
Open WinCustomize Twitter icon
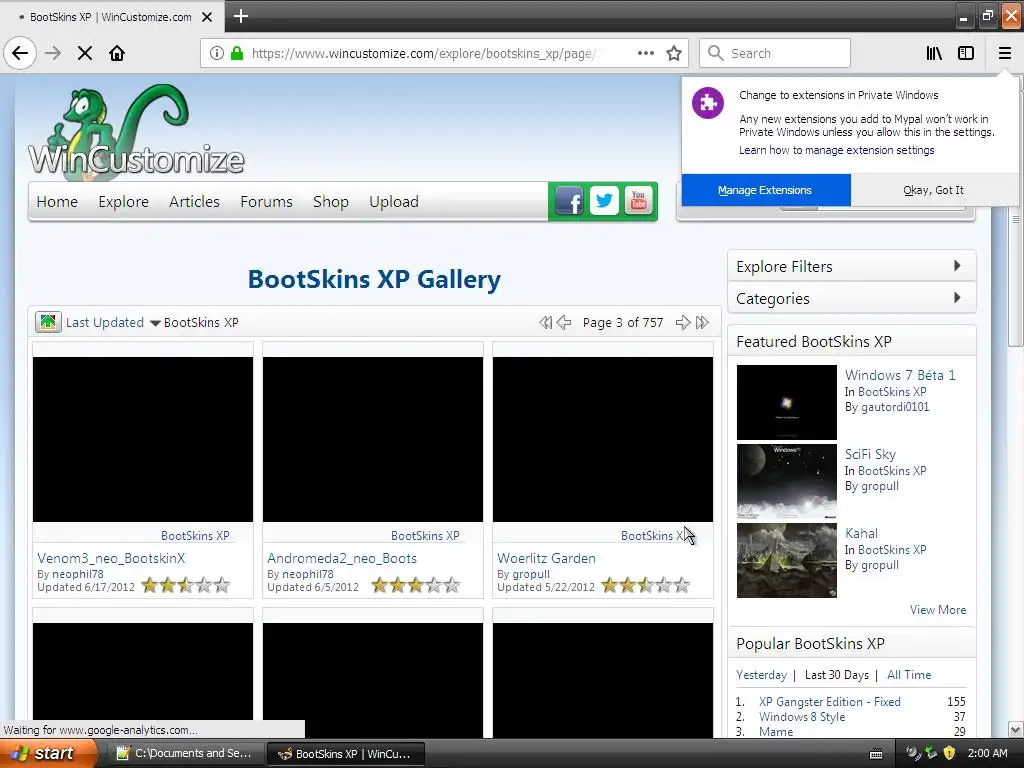[604, 201]
